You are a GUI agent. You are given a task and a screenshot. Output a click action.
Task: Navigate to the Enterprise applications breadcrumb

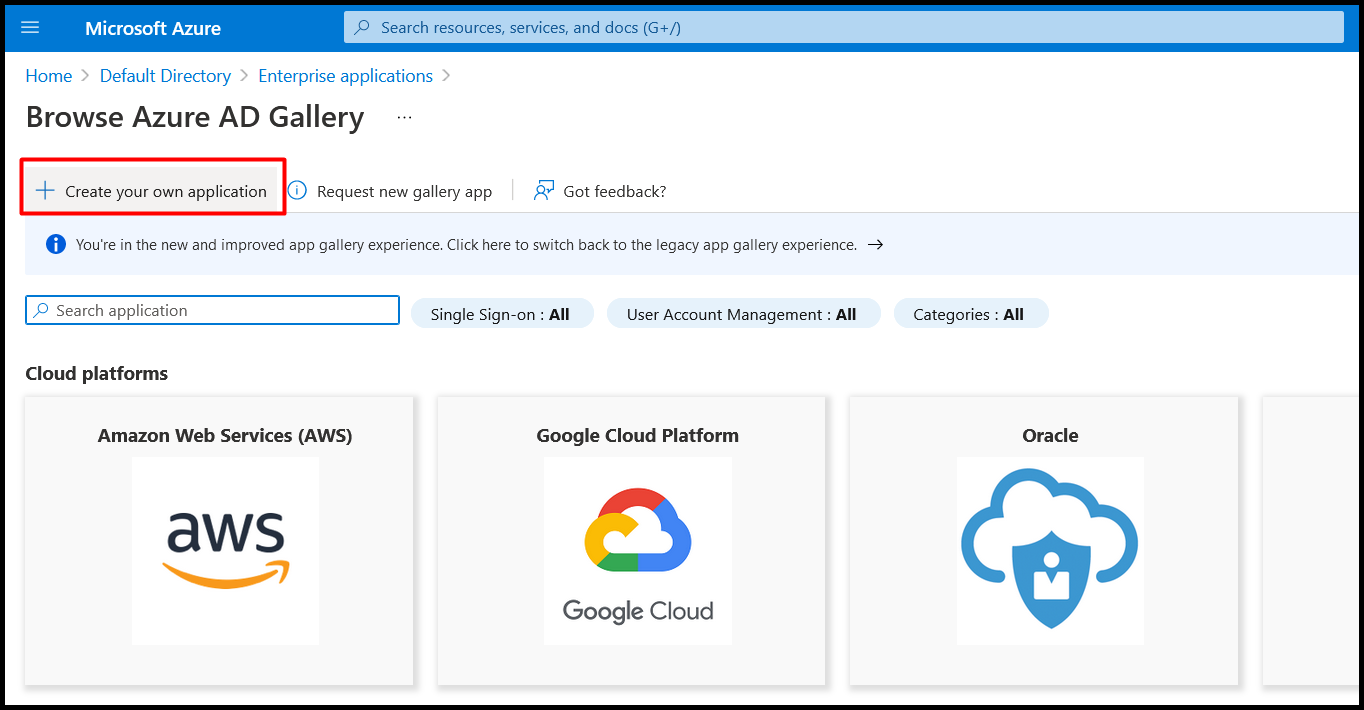[345, 76]
